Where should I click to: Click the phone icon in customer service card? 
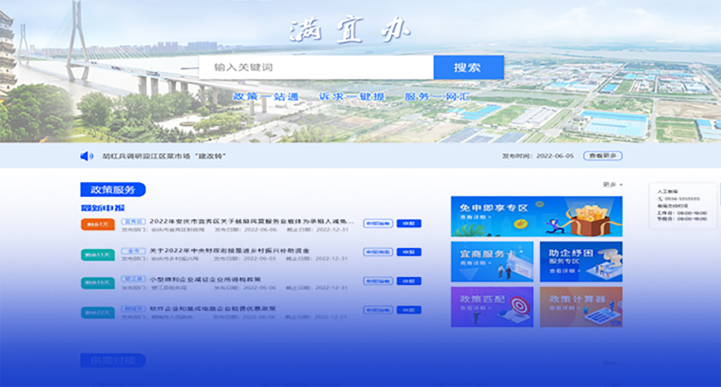660,199
